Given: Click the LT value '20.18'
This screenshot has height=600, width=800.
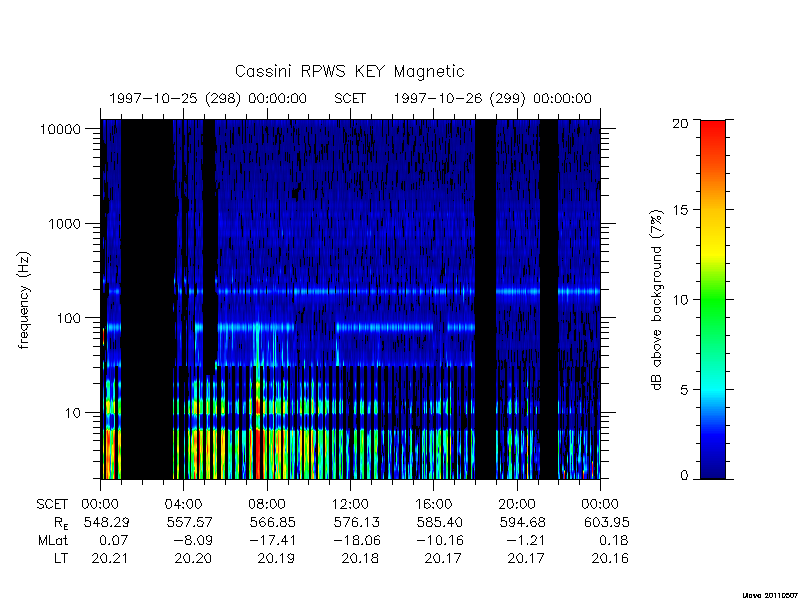Looking at the screenshot, I should [x=360, y=558].
